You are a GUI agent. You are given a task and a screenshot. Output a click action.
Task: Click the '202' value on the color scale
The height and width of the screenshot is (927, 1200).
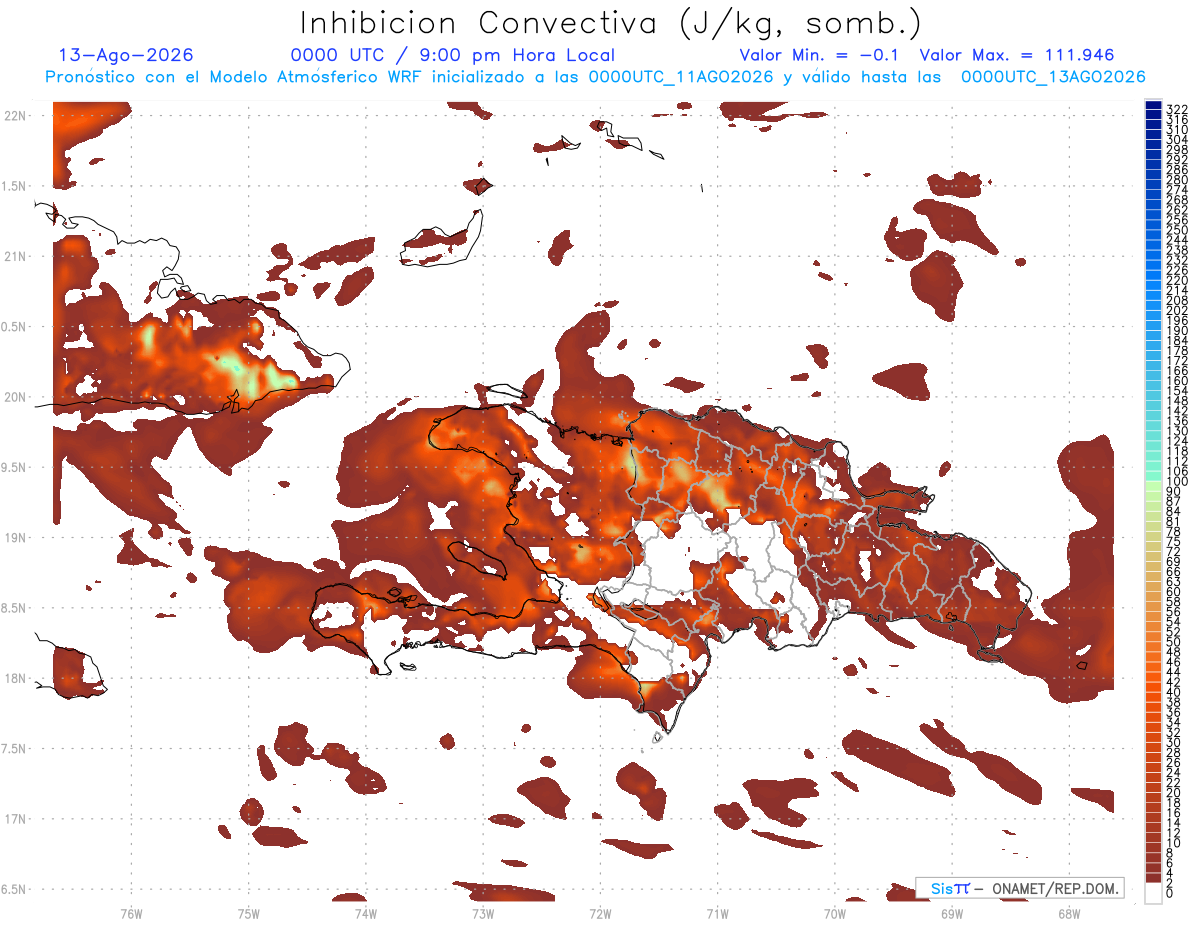click(1176, 310)
